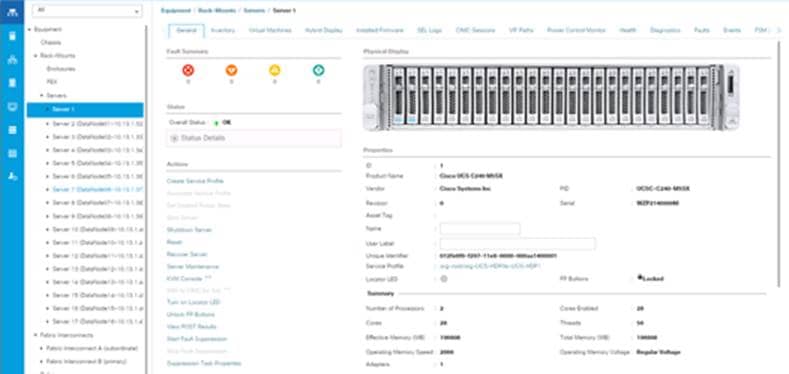Click Turn on Locator LED action
The height and width of the screenshot is (374, 789).
pos(193,302)
